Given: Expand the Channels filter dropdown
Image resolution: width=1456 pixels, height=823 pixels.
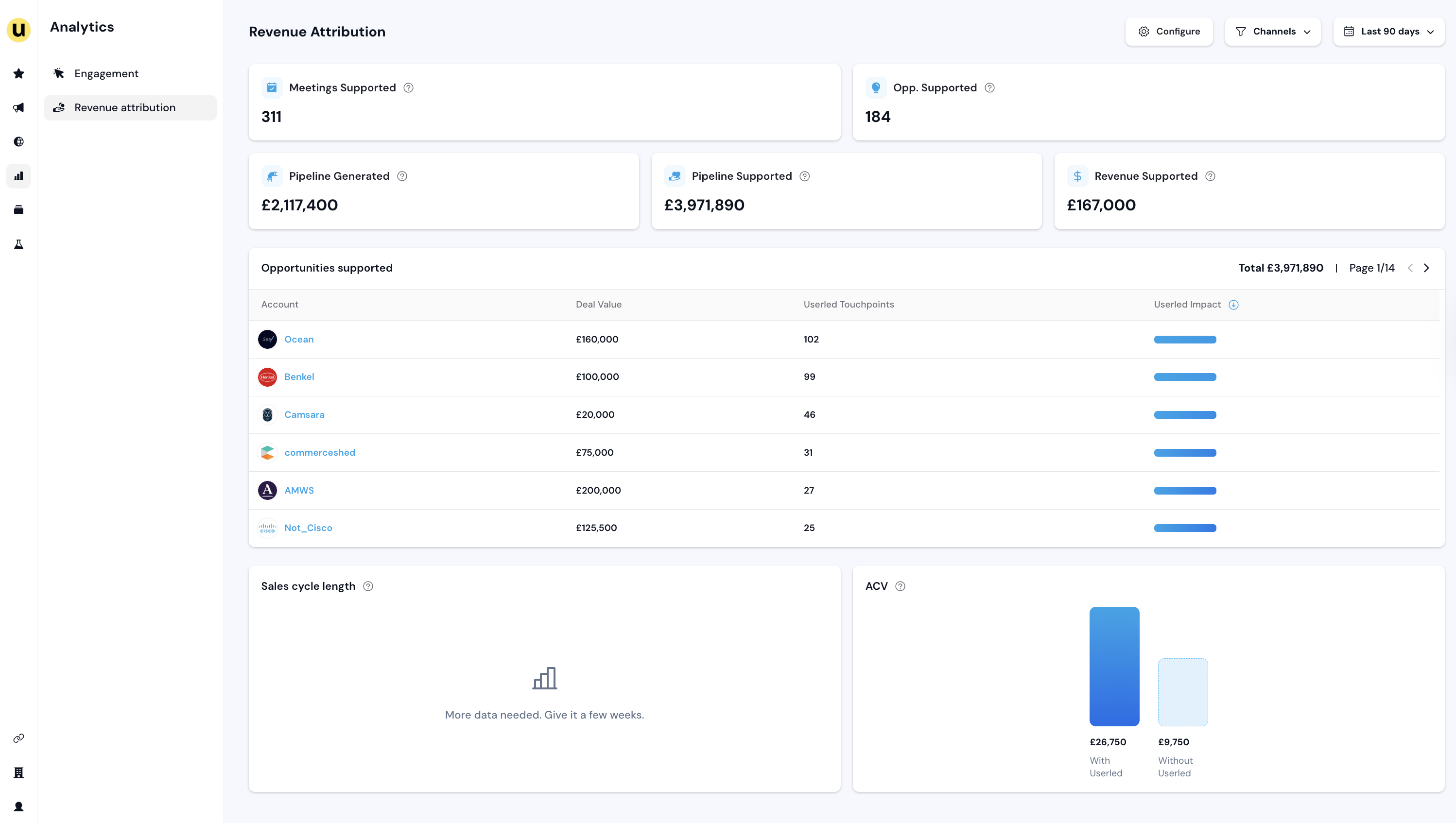Looking at the screenshot, I should coord(1272,32).
